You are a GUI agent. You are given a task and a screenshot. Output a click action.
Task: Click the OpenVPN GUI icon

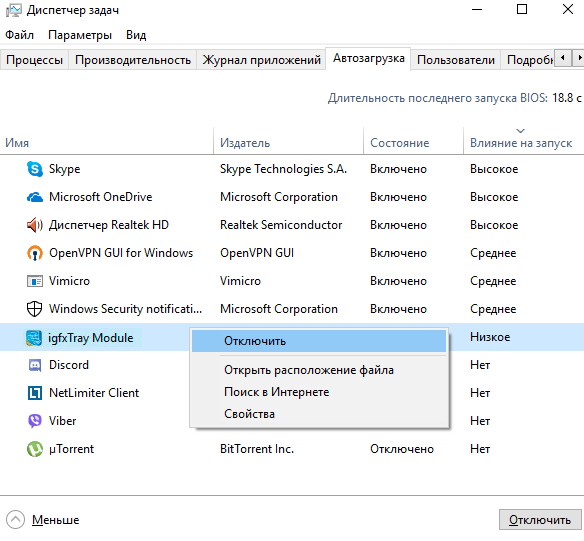(35, 253)
